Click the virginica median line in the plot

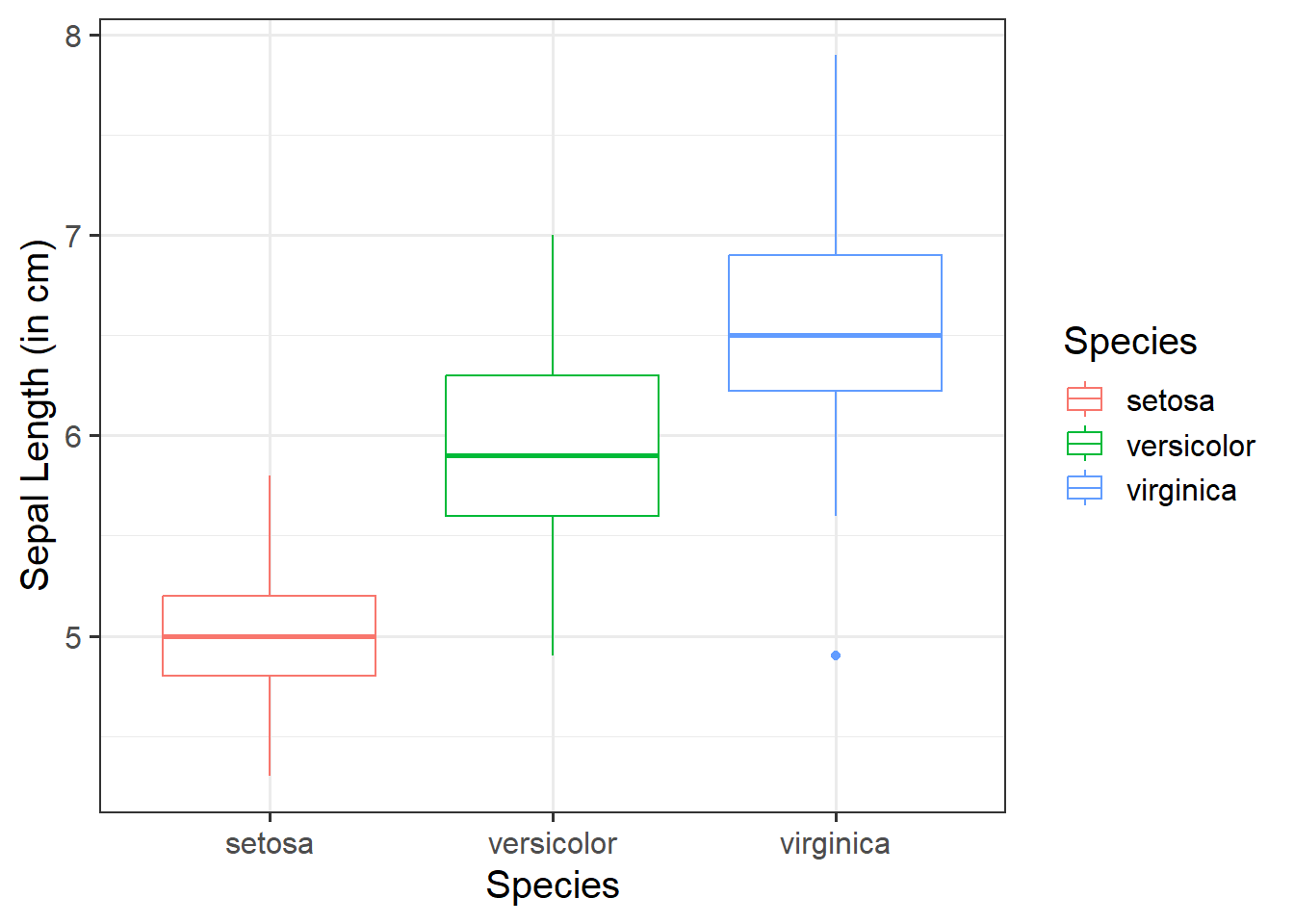click(835, 335)
